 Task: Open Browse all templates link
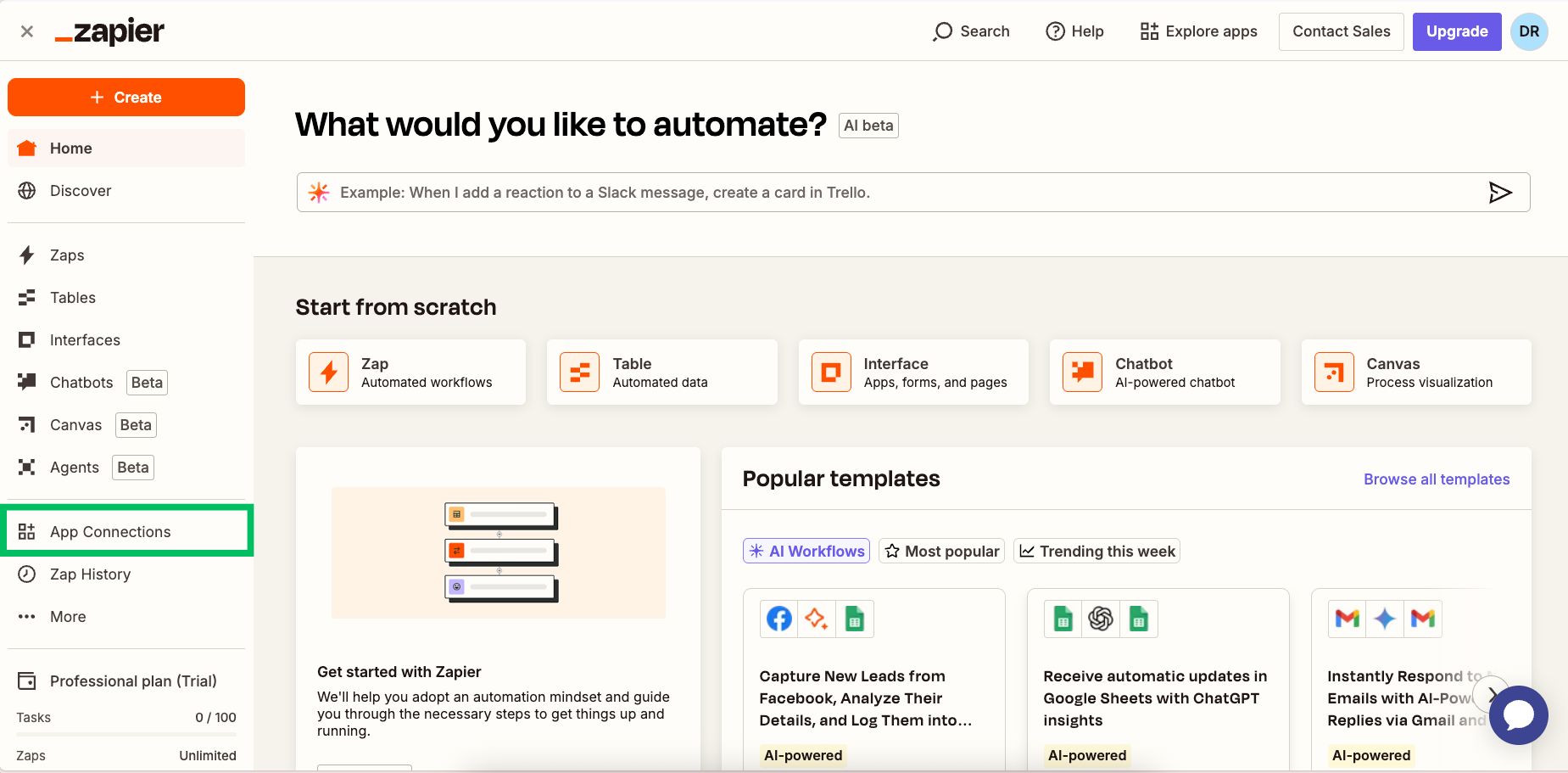1436,479
